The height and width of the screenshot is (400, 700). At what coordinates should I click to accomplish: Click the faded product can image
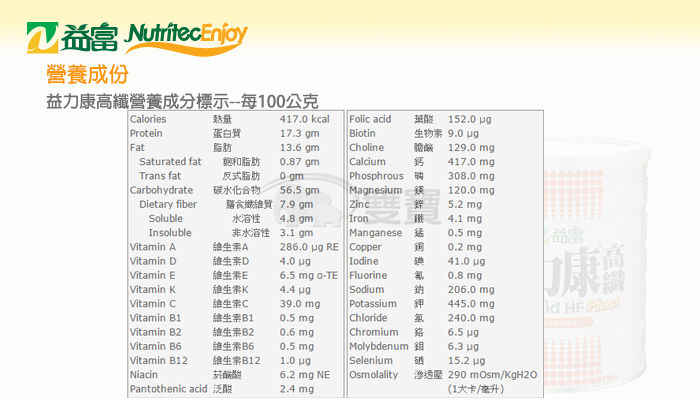click(596, 263)
